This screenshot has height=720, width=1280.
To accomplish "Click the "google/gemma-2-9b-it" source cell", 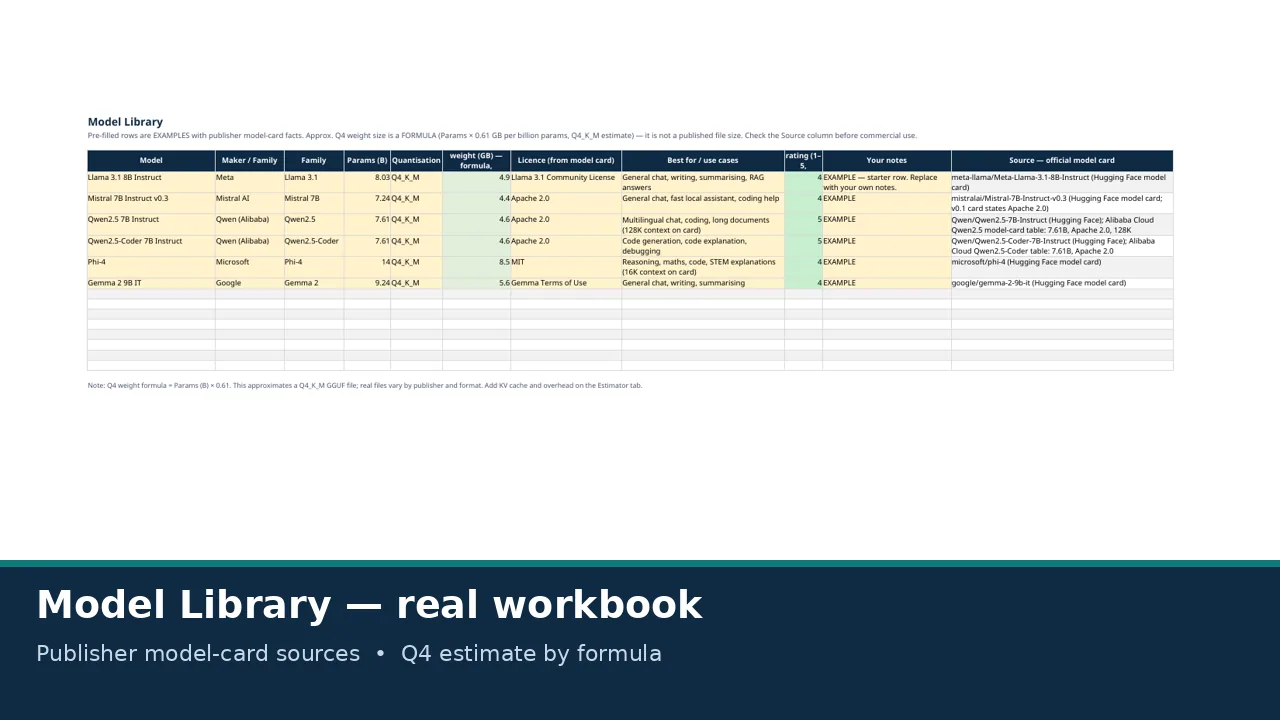I will [x=1062, y=283].
